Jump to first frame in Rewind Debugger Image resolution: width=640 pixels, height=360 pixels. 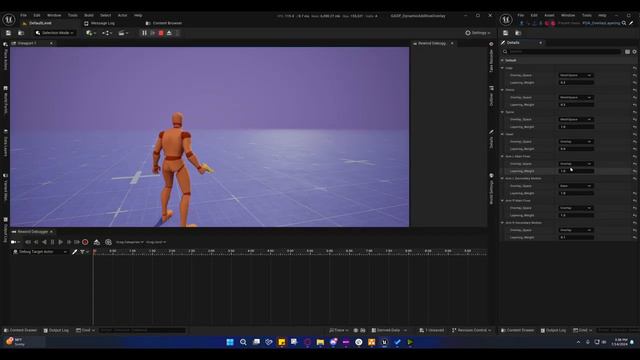pyautogui.click(x=28, y=242)
